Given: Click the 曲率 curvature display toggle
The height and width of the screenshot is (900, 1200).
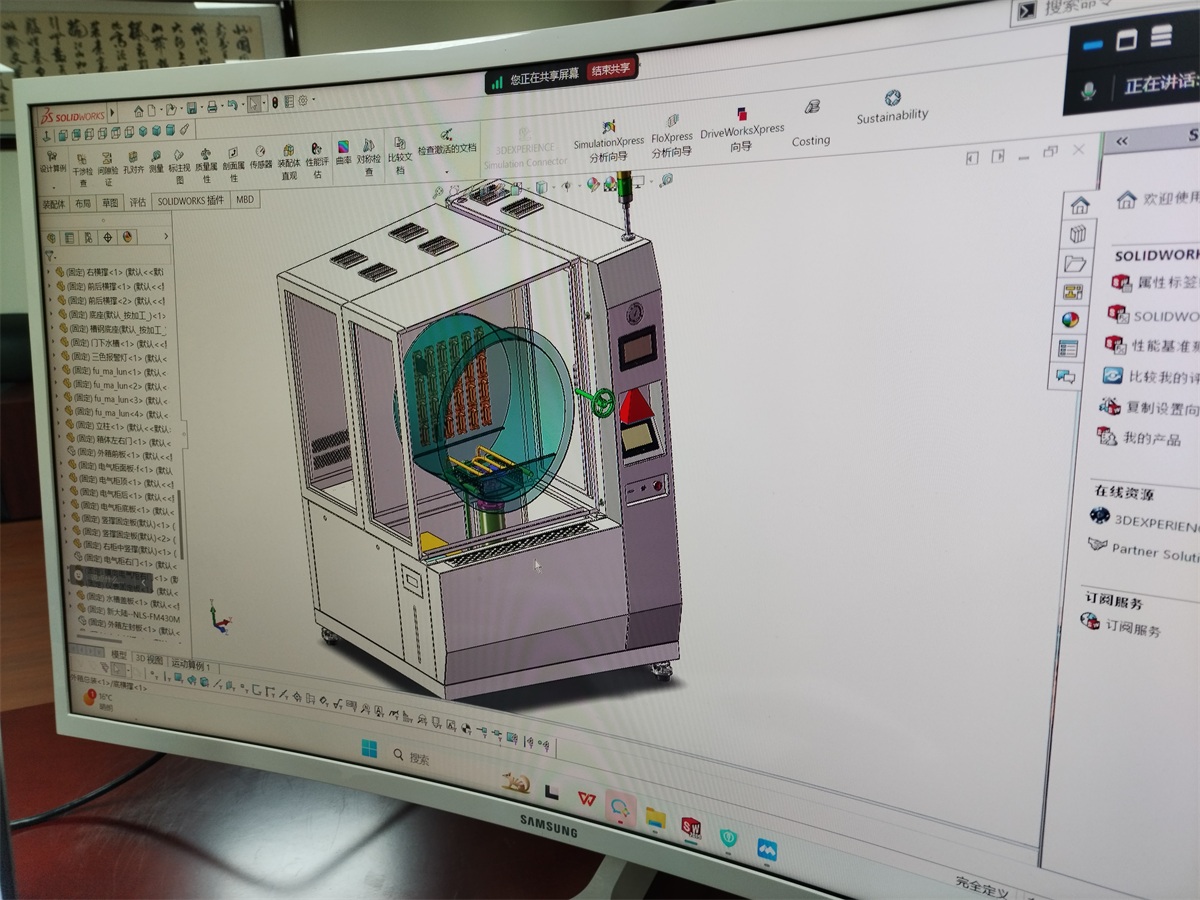Looking at the screenshot, I should pyautogui.click(x=343, y=152).
